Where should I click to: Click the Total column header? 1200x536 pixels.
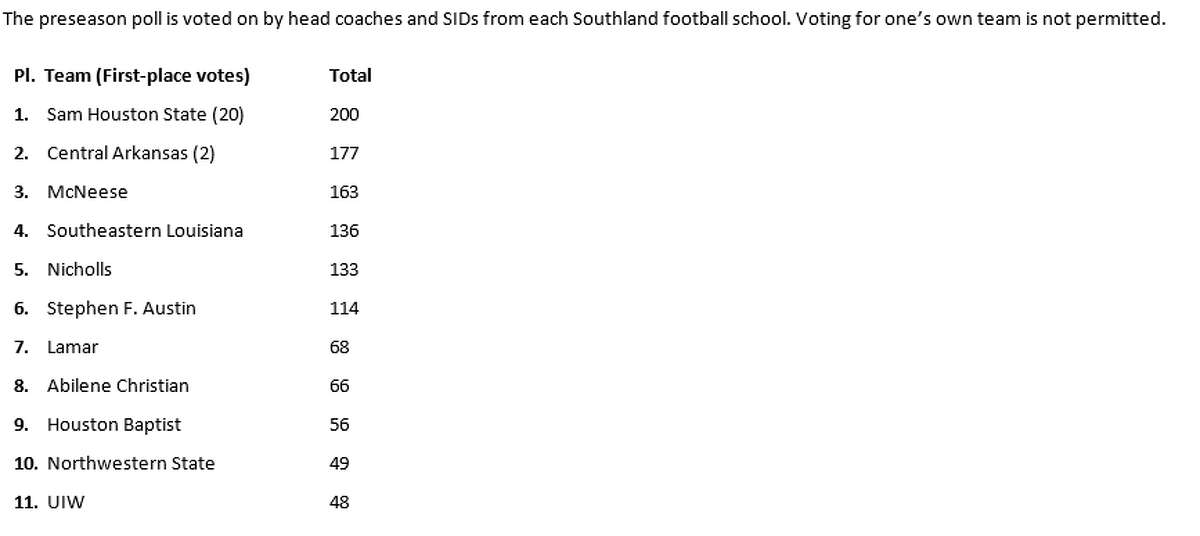[350, 76]
